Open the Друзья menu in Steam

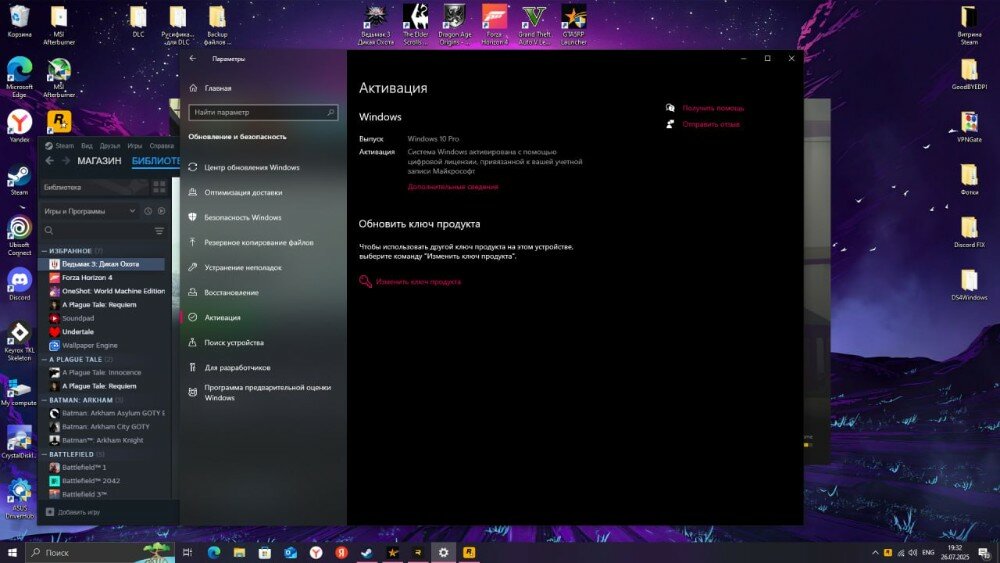coord(110,146)
